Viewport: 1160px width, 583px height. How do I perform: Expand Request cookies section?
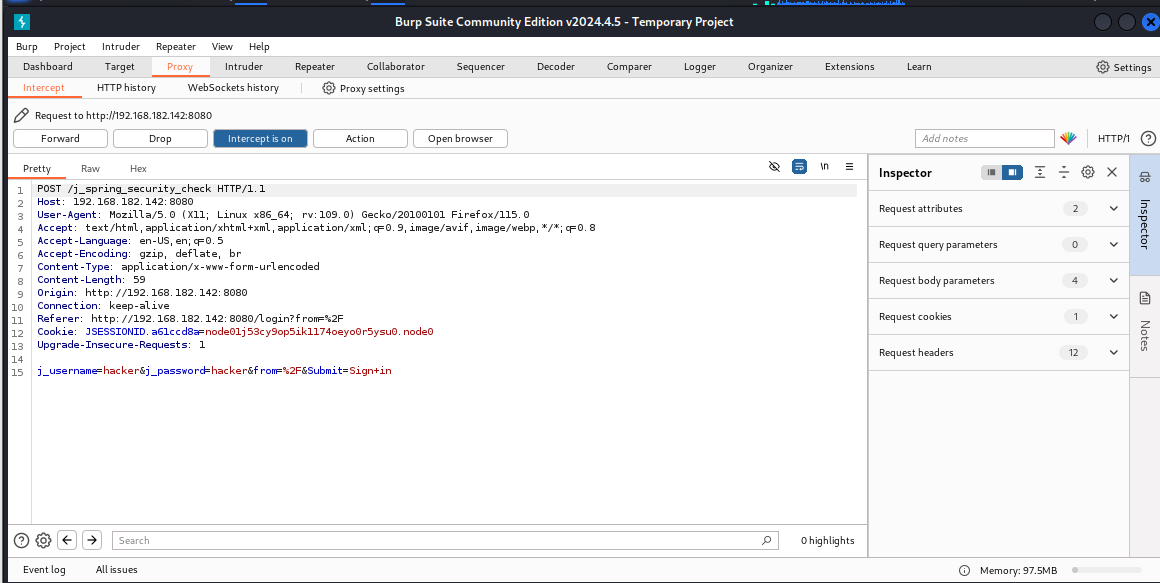pos(1113,317)
